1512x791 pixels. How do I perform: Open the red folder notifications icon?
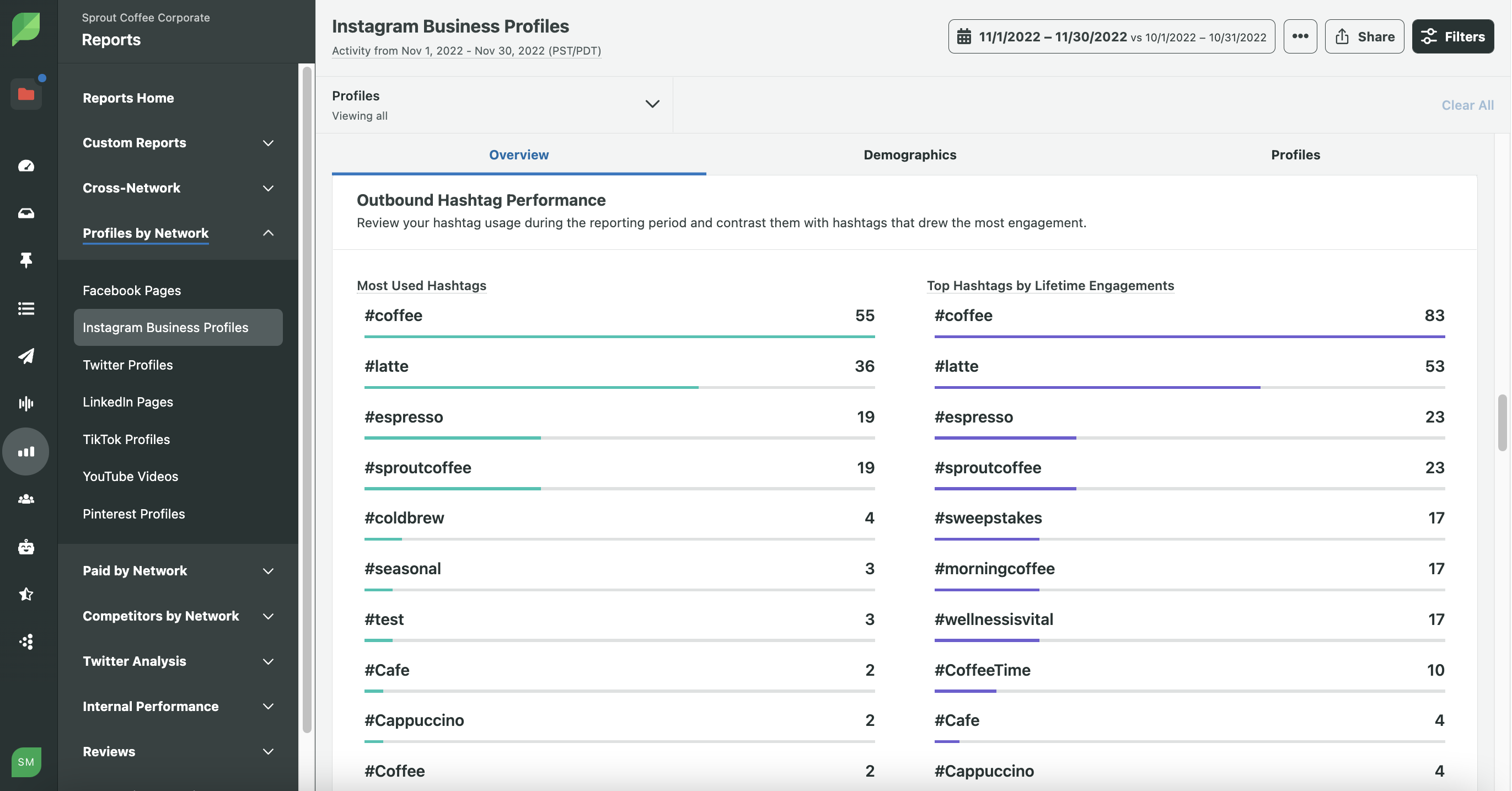[26, 94]
